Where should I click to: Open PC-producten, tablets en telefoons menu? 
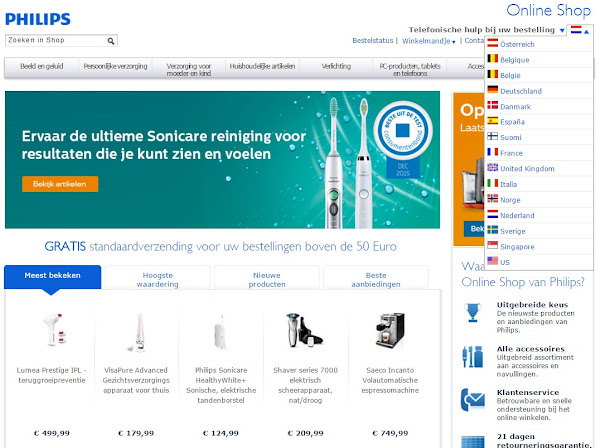(x=410, y=68)
